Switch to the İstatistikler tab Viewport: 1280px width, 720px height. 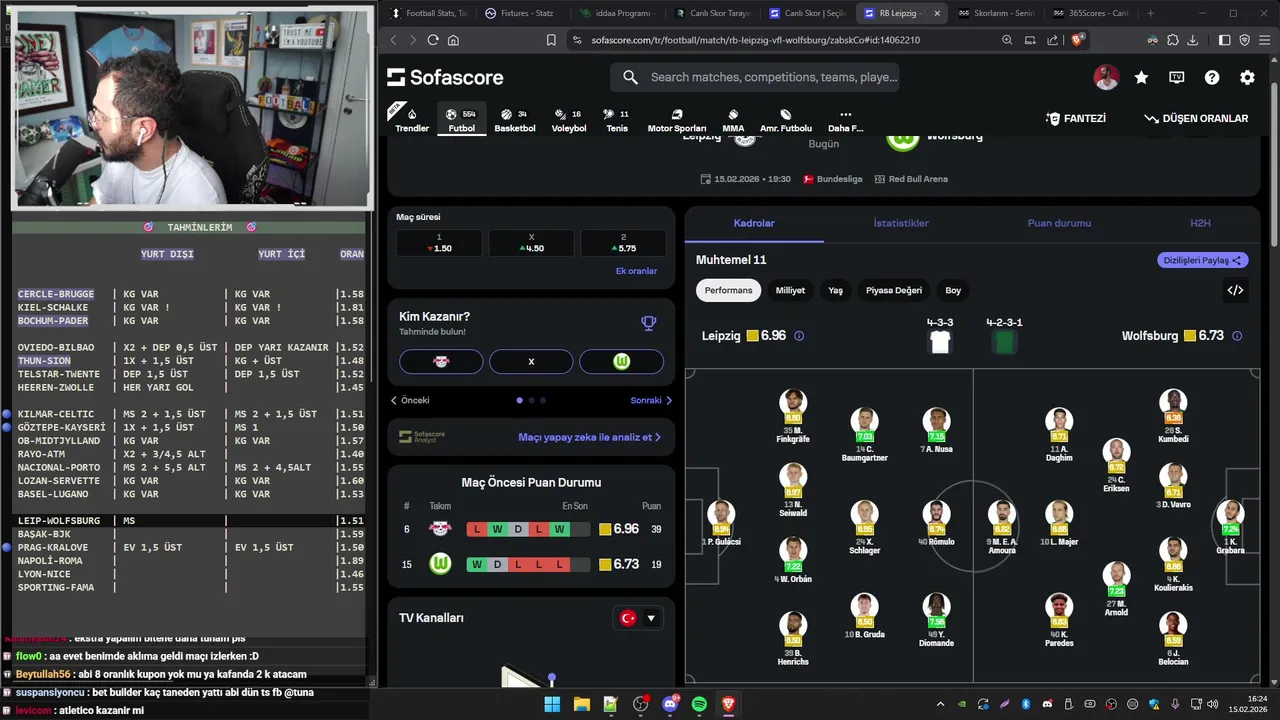click(x=901, y=223)
